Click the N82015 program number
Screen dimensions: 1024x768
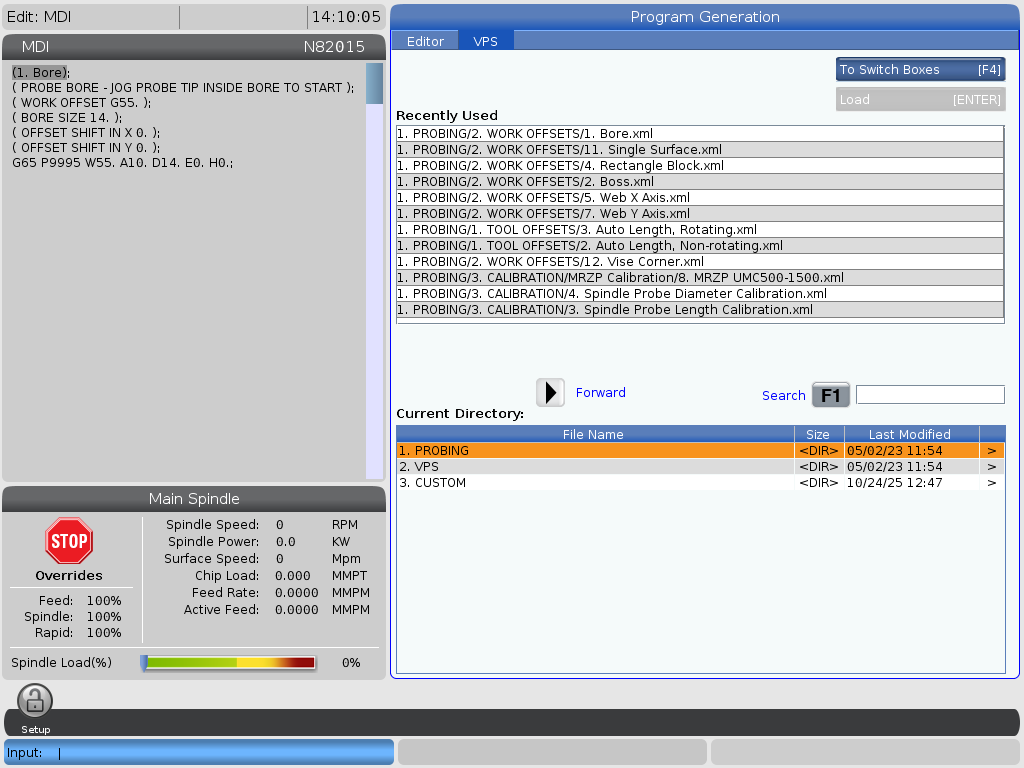tap(334, 47)
